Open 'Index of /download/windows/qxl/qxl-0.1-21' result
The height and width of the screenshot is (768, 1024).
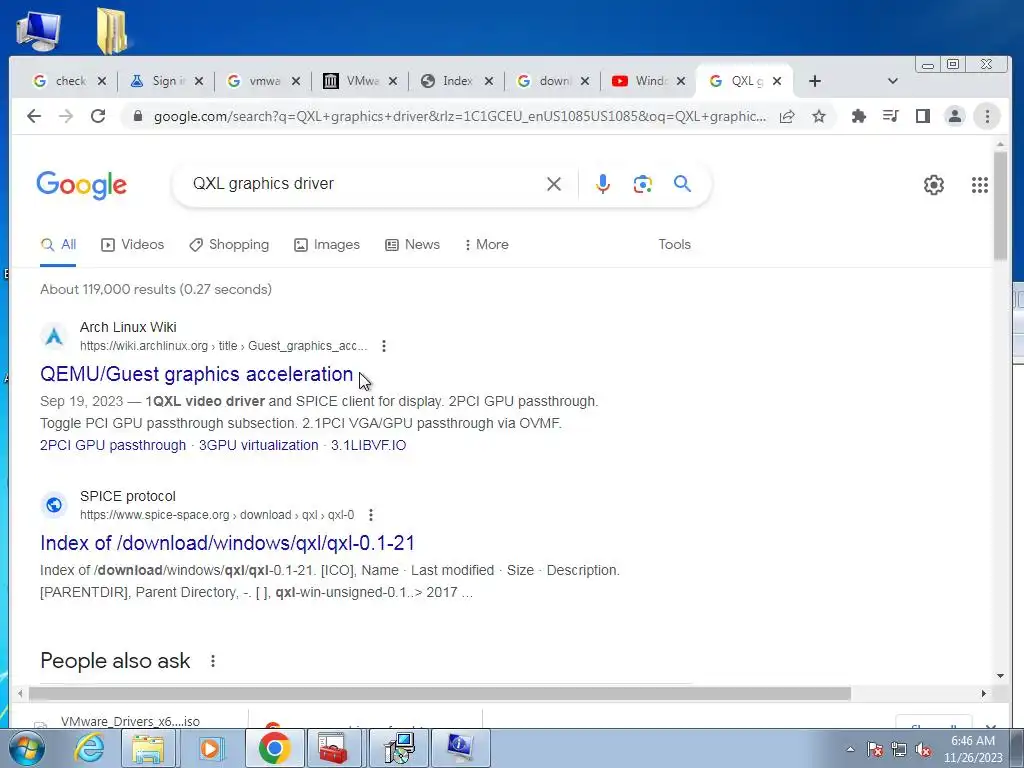227,543
